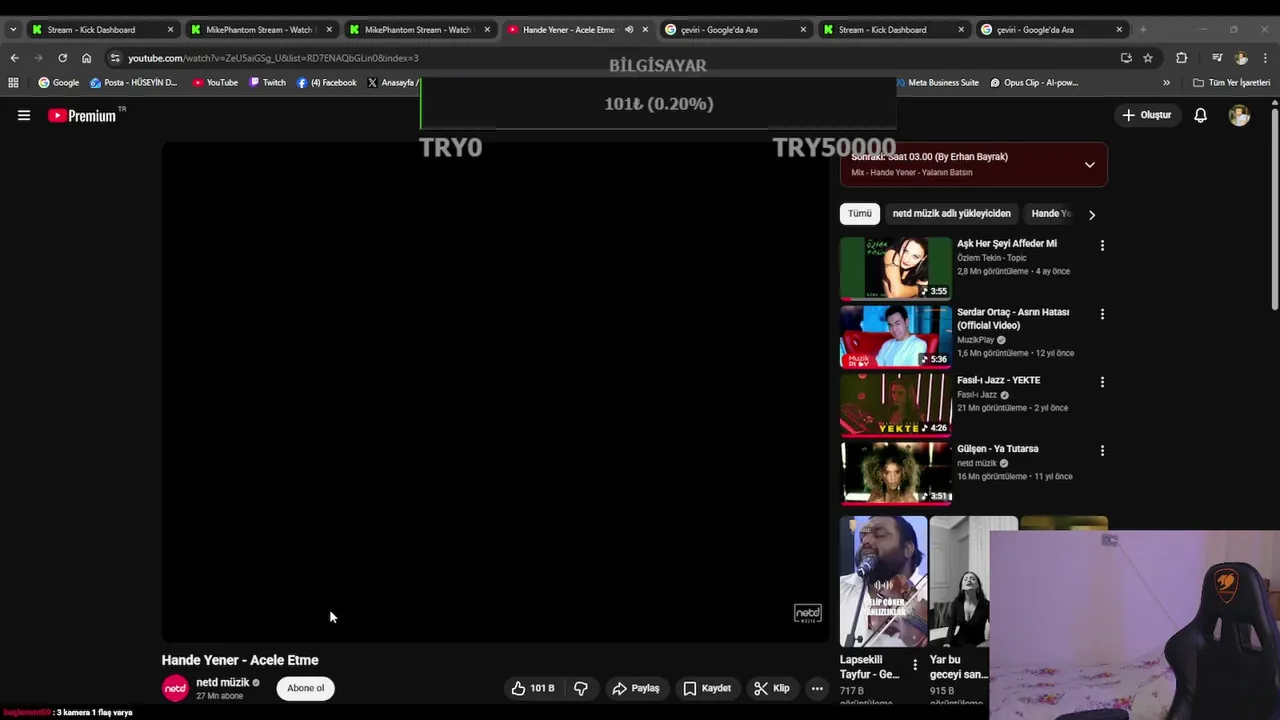The width and height of the screenshot is (1280, 720).
Task: Go forward in browser history
Action: 38,58
